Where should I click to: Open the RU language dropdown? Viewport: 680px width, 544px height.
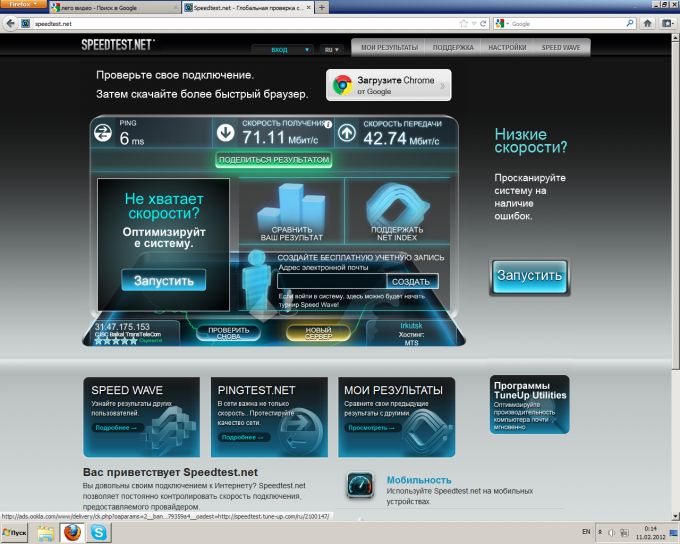point(331,49)
